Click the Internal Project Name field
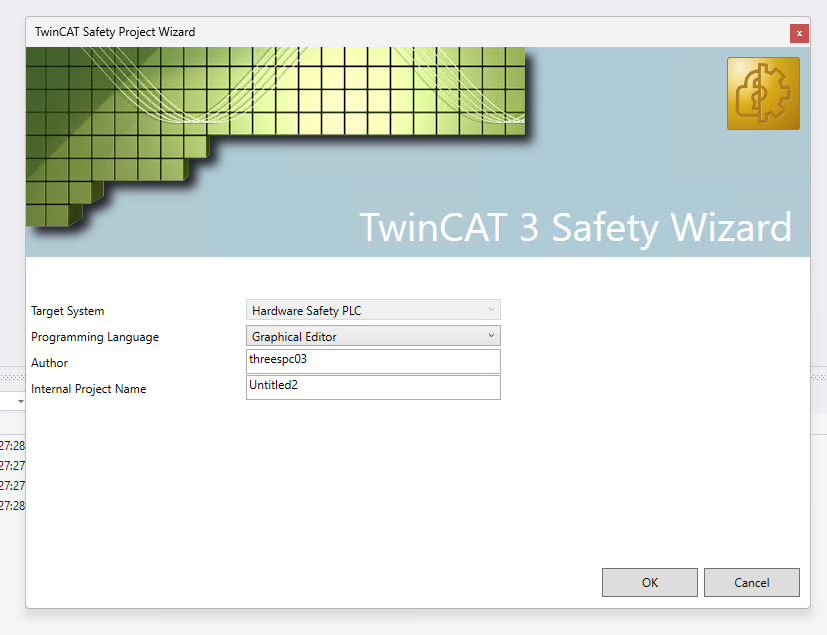Image resolution: width=827 pixels, height=635 pixels. [x=373, y=387]
